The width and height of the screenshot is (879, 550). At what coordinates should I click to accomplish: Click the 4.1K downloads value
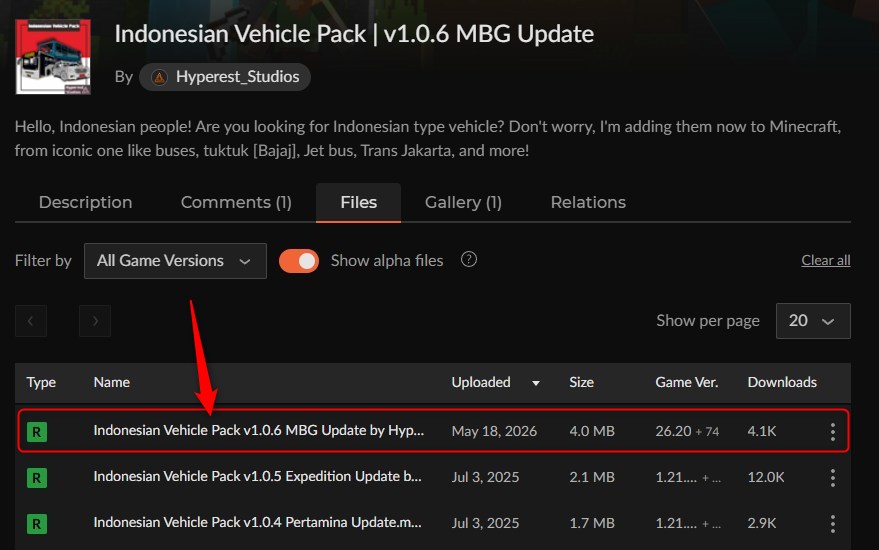(762, 431)
